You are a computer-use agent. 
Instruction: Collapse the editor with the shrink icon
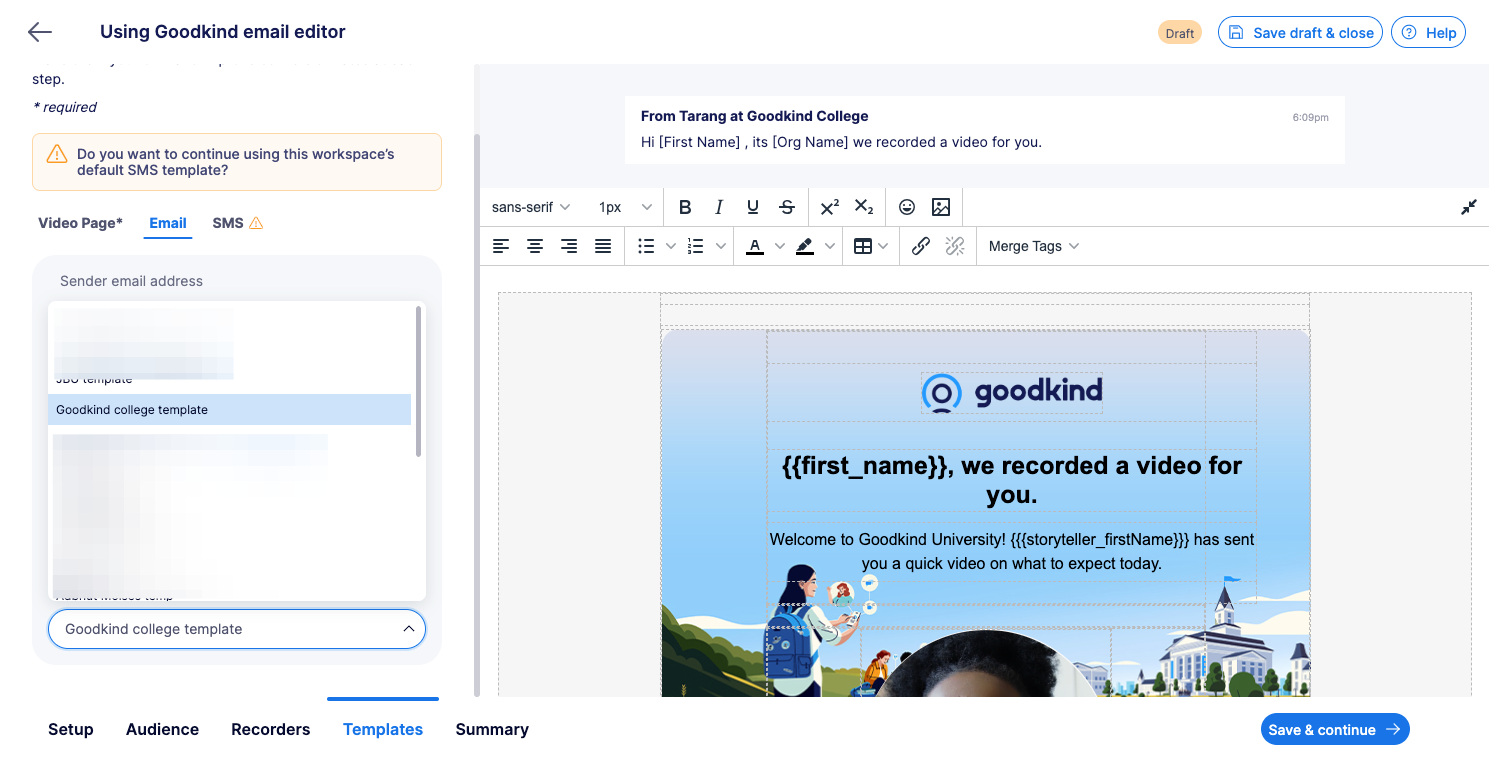pyautogui.click(x=1469, y=207)
